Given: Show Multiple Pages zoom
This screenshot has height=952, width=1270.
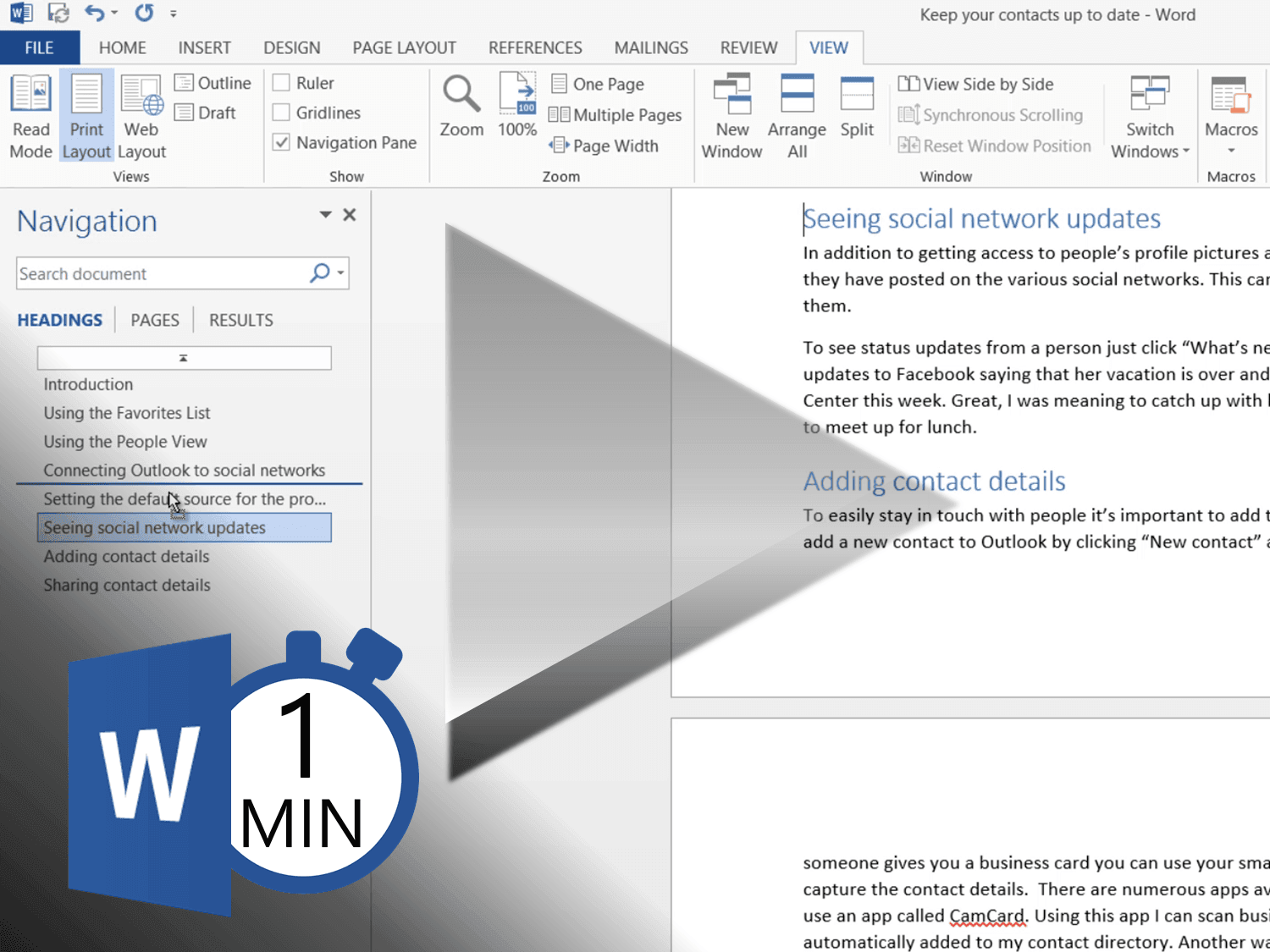Looking at the screenshot, I should pos(615,115).
